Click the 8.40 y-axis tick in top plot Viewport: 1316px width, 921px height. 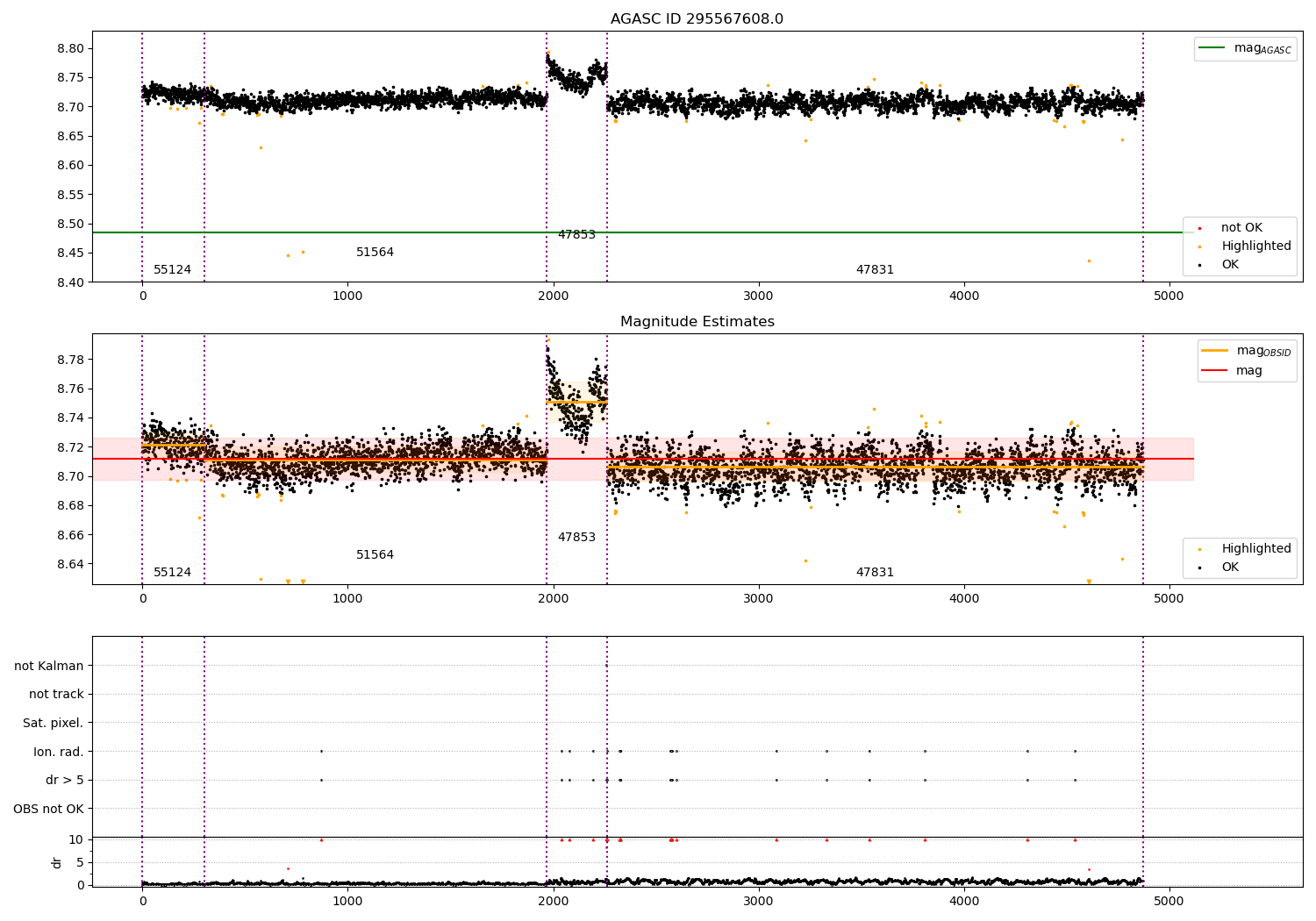71,282
